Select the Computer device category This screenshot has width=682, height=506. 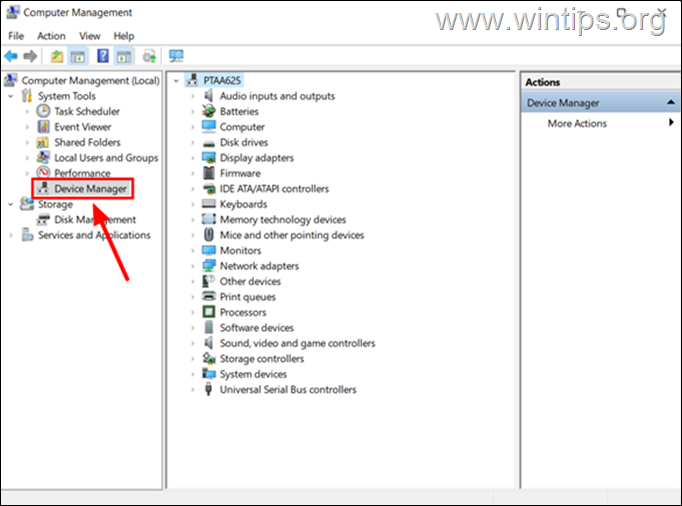[242, 127]
